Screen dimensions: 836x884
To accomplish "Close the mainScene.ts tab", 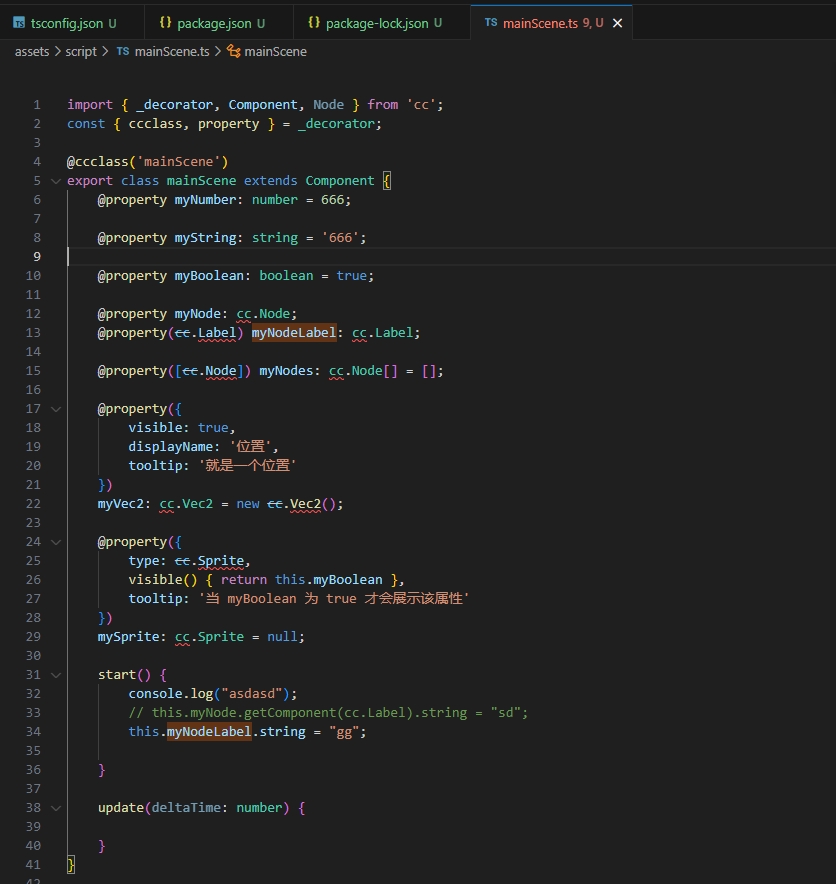I will (617, 23).
